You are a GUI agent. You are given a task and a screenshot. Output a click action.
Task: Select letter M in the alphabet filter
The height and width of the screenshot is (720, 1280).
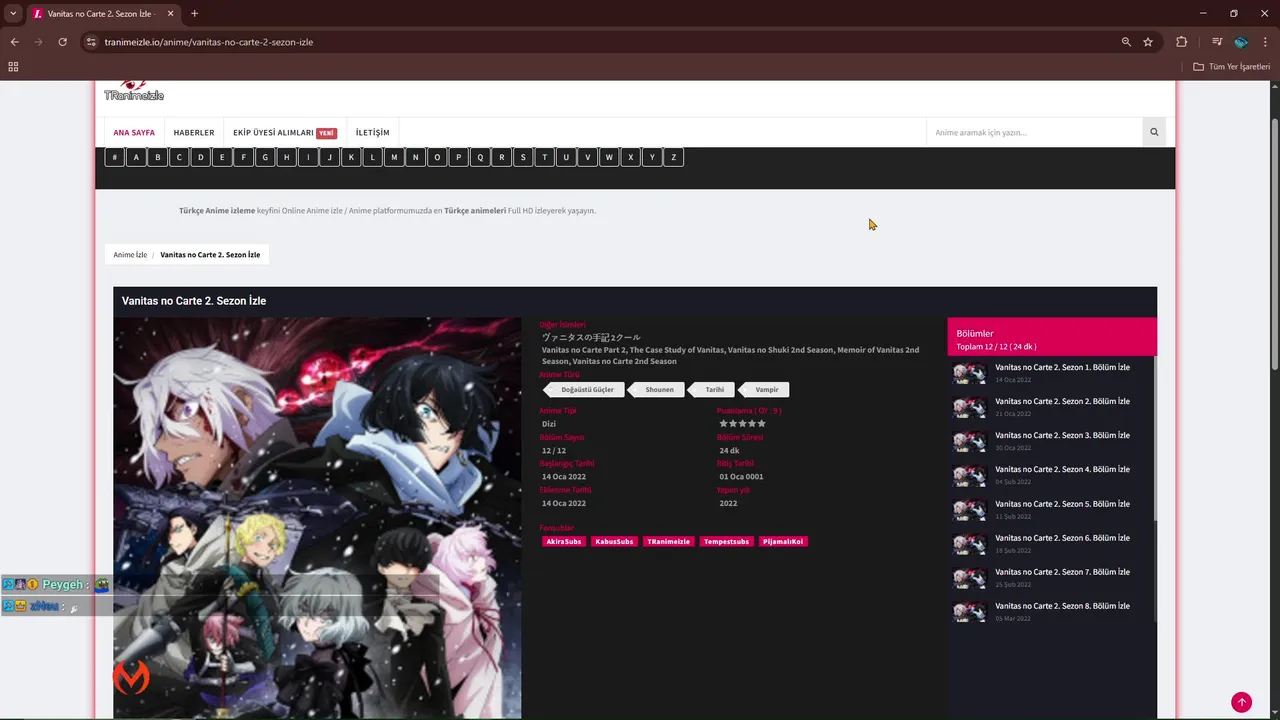click(394, 157)
